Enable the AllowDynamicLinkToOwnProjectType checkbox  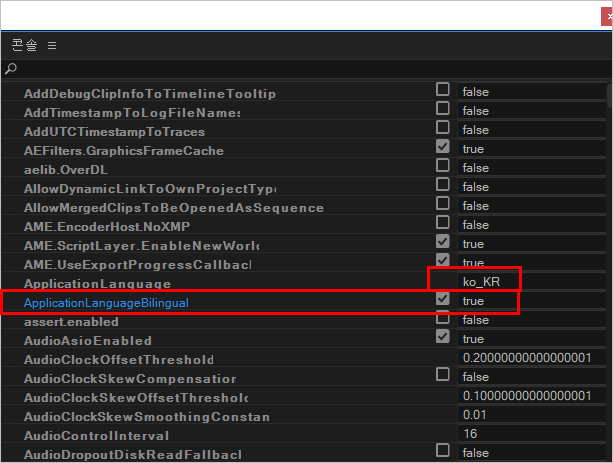tap(443, 184)
